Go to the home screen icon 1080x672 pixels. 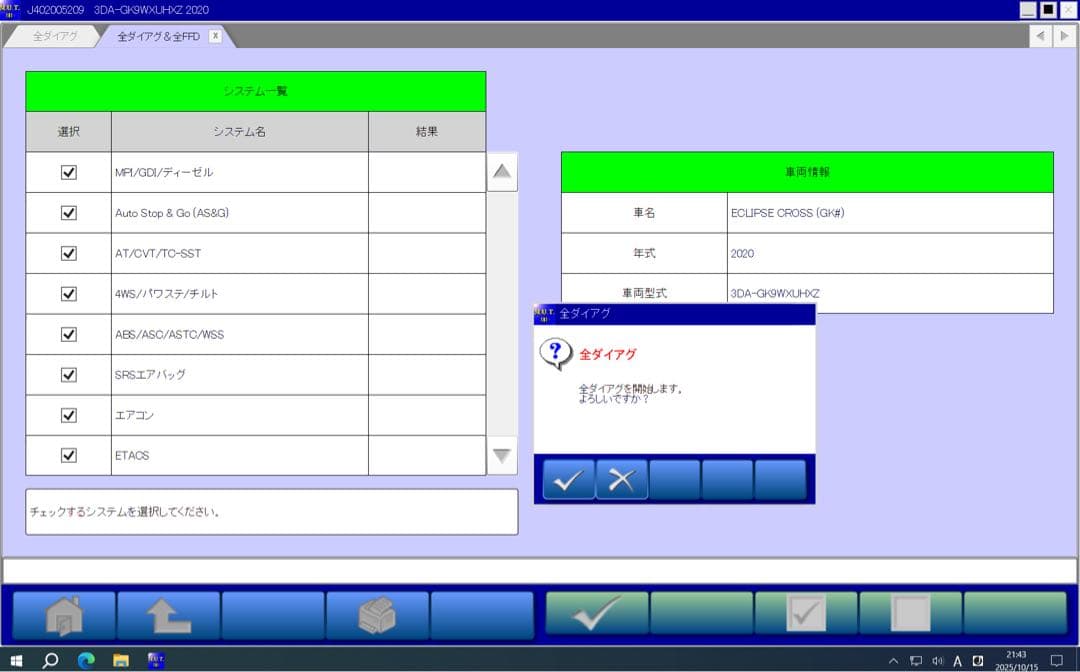64,614
